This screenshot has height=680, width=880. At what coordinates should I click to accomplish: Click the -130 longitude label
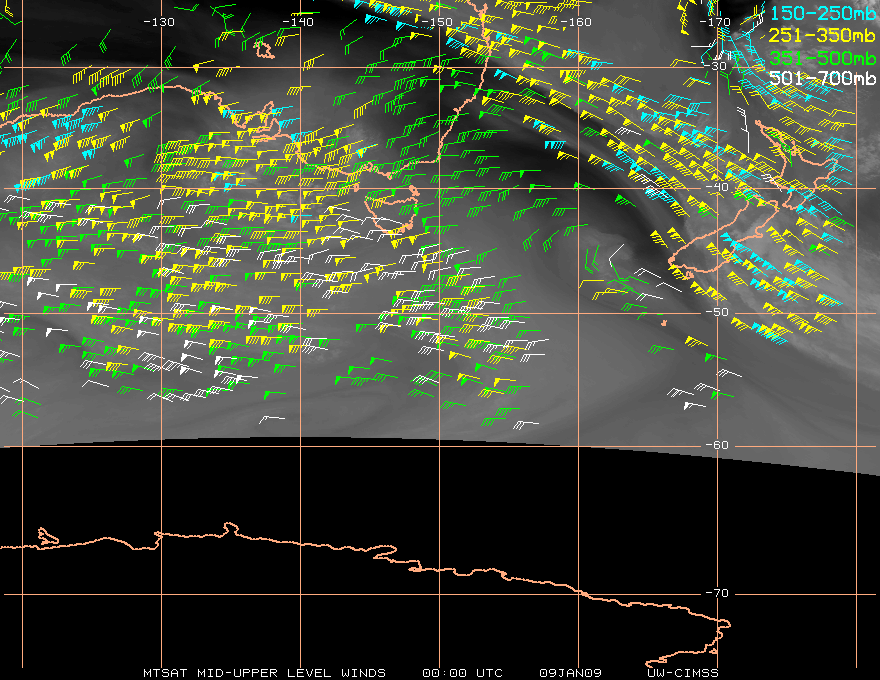159,22
